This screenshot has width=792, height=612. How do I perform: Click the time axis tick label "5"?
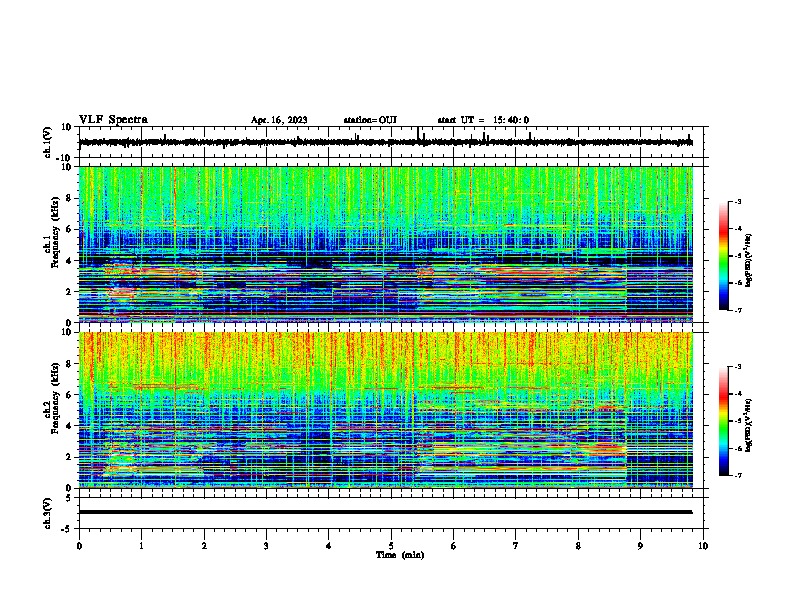(x=391, y=546)
